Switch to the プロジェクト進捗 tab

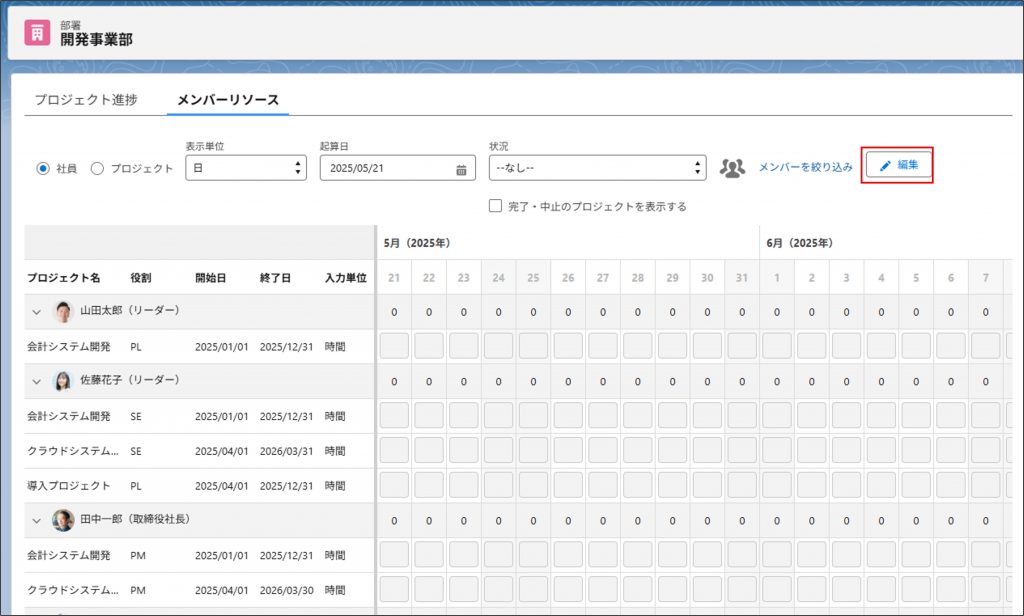[86, 100]
